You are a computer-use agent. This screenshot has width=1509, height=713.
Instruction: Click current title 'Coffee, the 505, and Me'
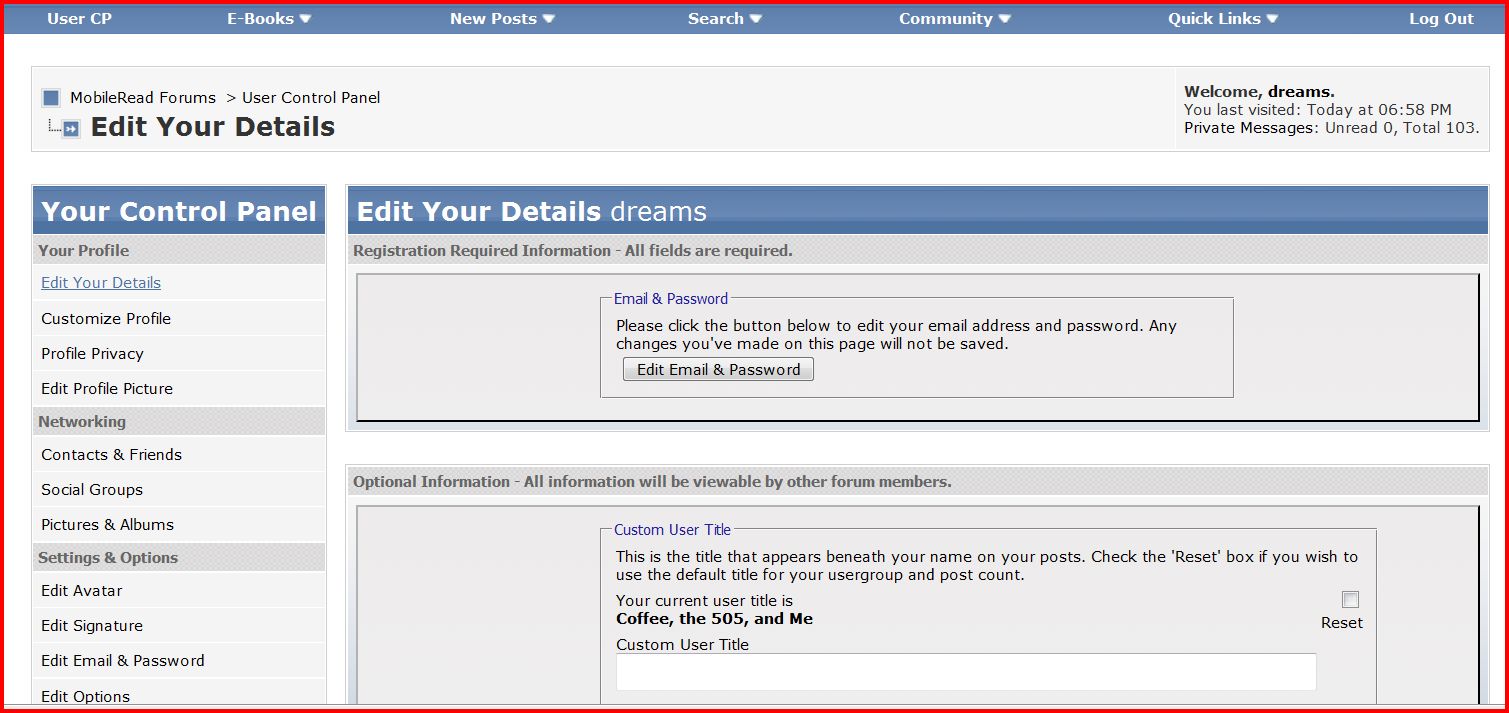coord(714,619)
